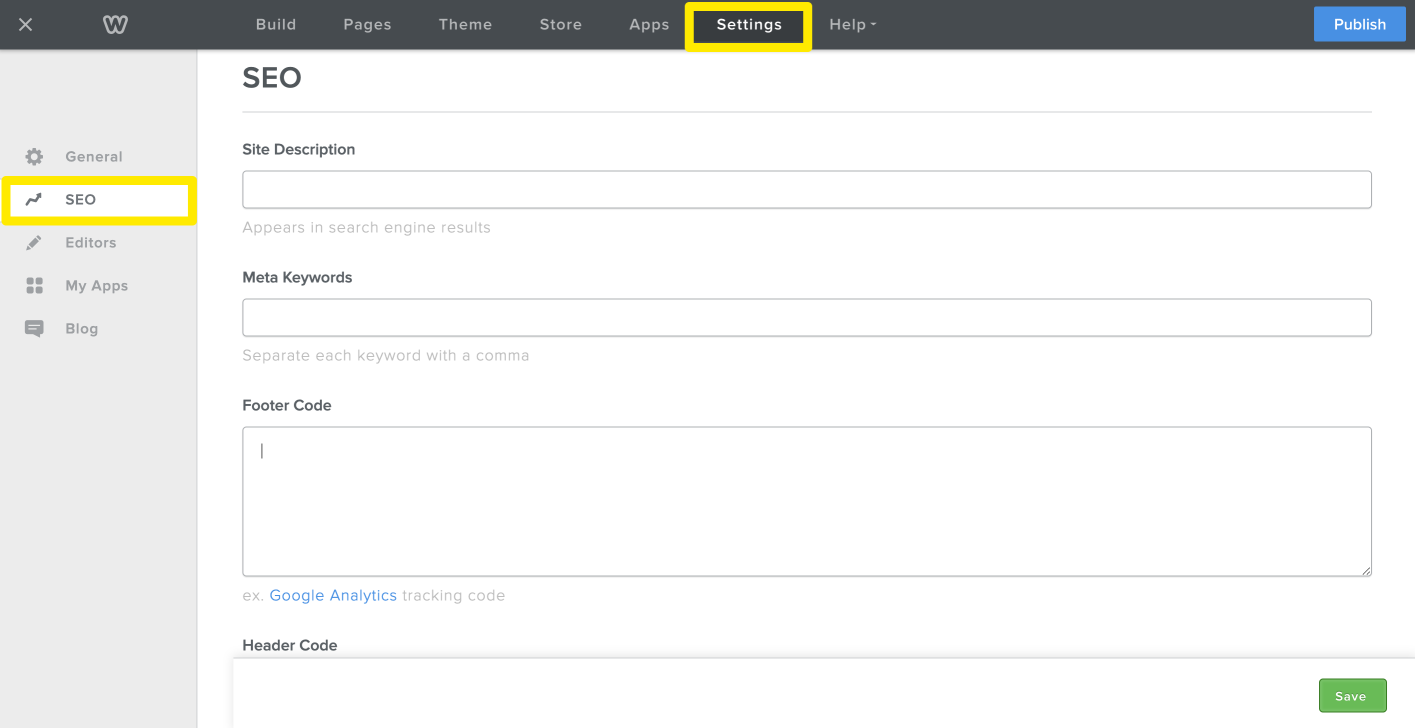
Task: Go to the Theme tab
Action: (x=465, y=25)
